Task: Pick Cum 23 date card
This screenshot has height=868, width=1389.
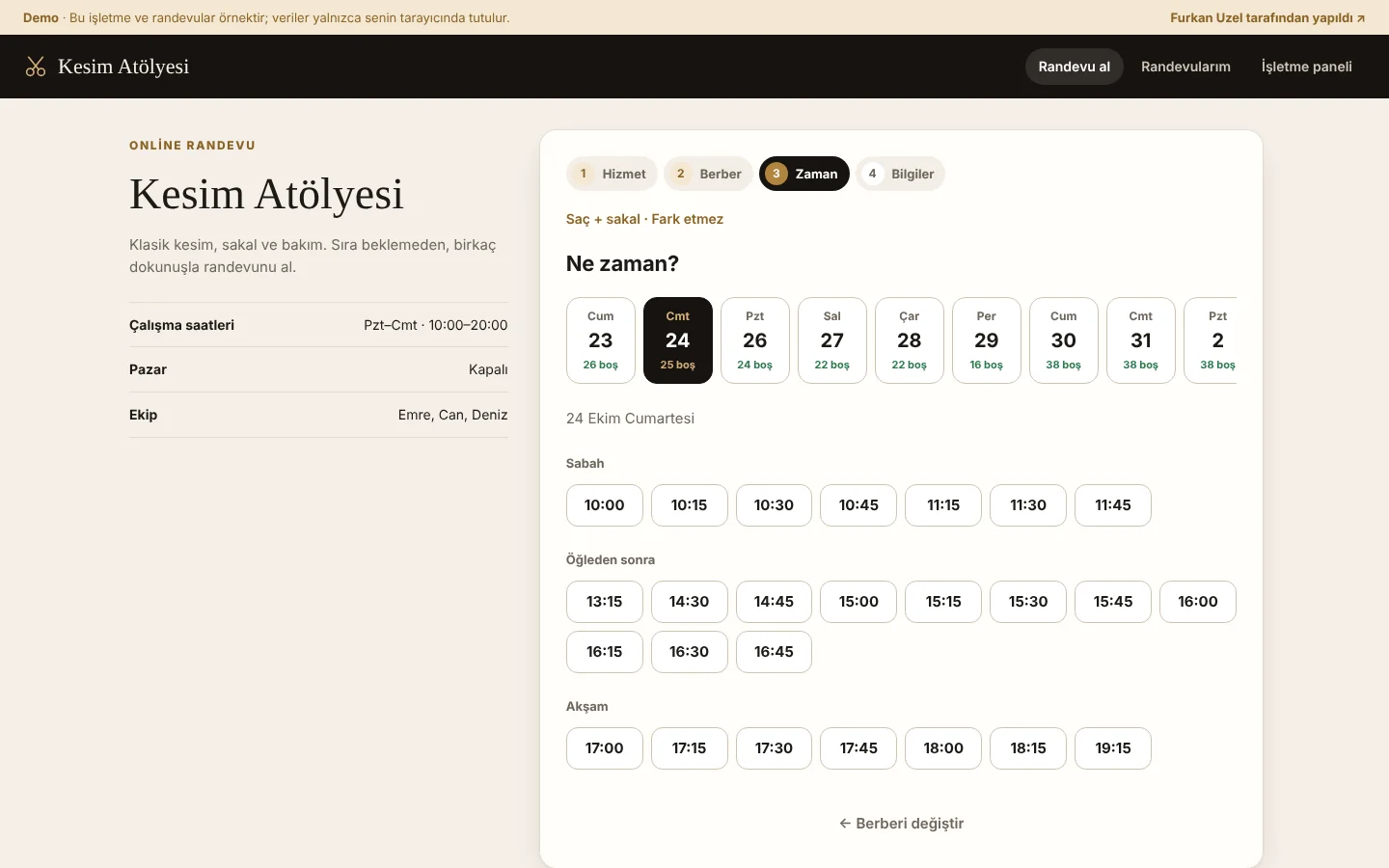Action: [x=601, y=340]
